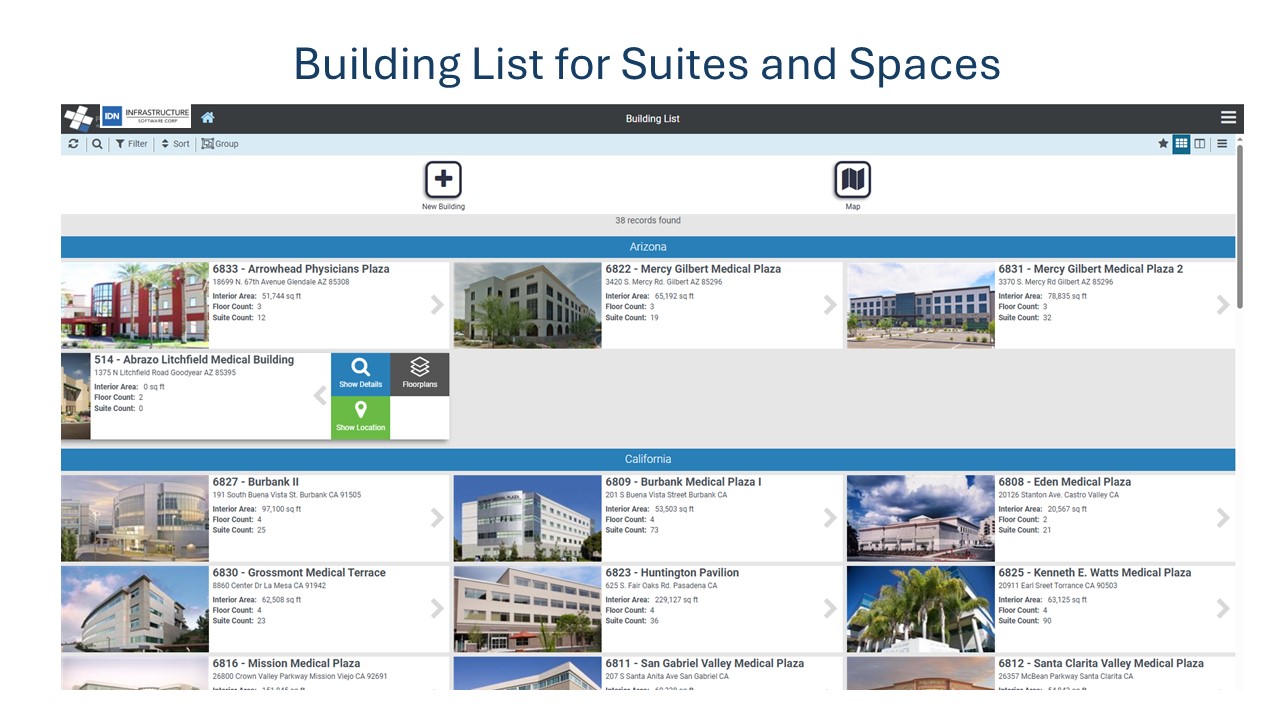1280x720 pixels.
Task: Go to the home page icon
Action: point(208,118)
